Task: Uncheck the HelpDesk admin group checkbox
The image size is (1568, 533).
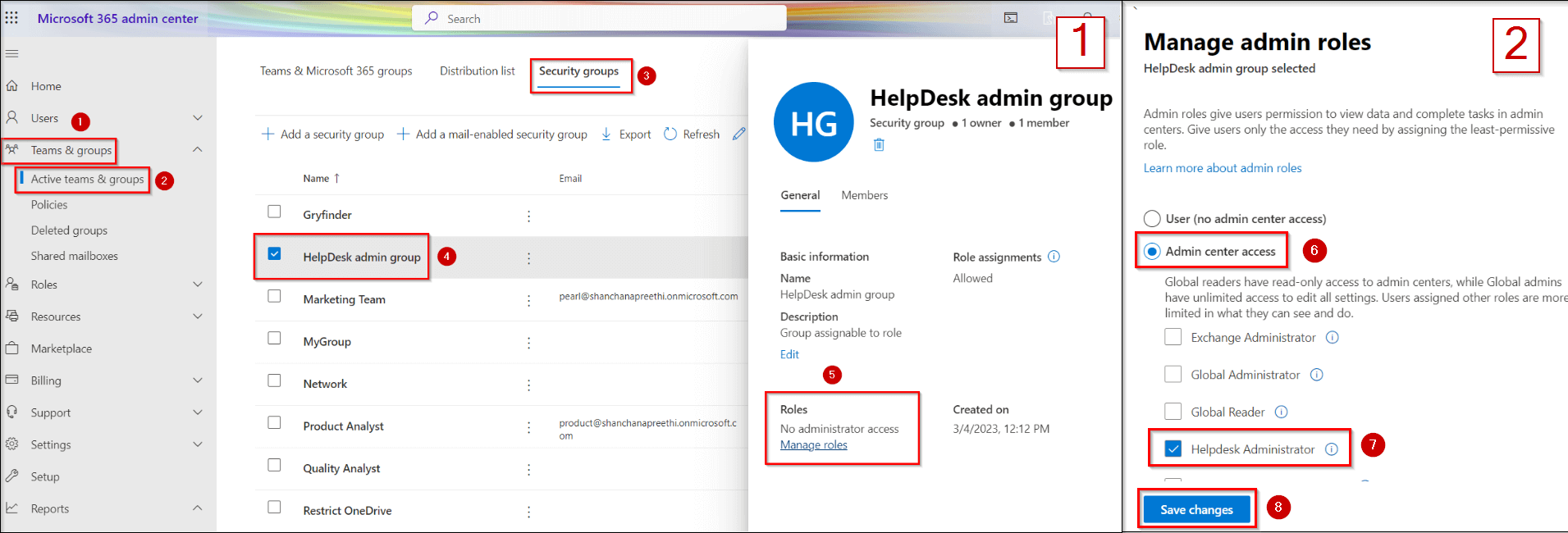Action: click(x=274, y=253)
